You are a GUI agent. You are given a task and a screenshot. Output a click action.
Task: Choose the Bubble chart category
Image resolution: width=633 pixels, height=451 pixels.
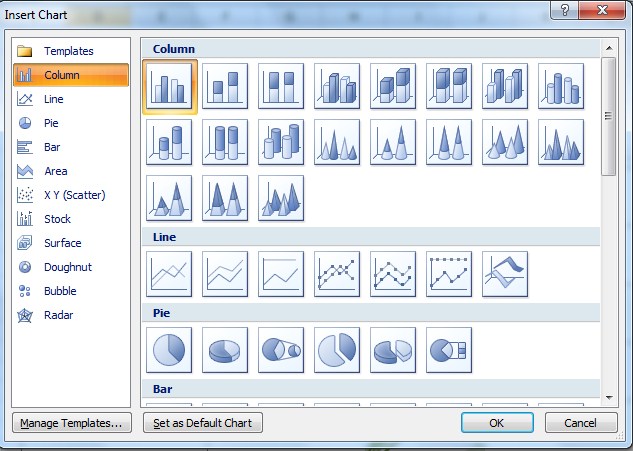tap(71, 291)
